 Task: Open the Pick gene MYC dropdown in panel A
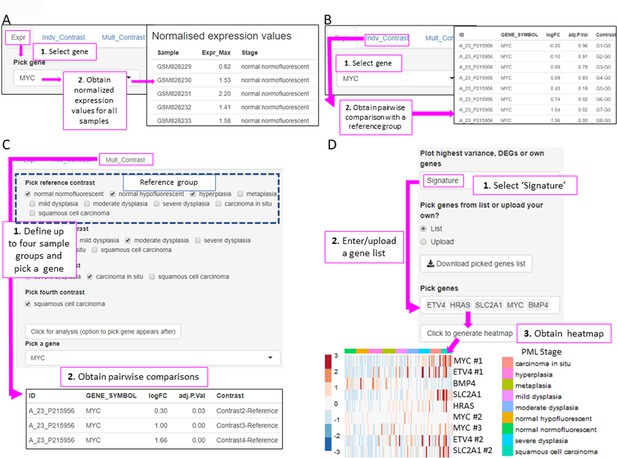coord(76,78)
